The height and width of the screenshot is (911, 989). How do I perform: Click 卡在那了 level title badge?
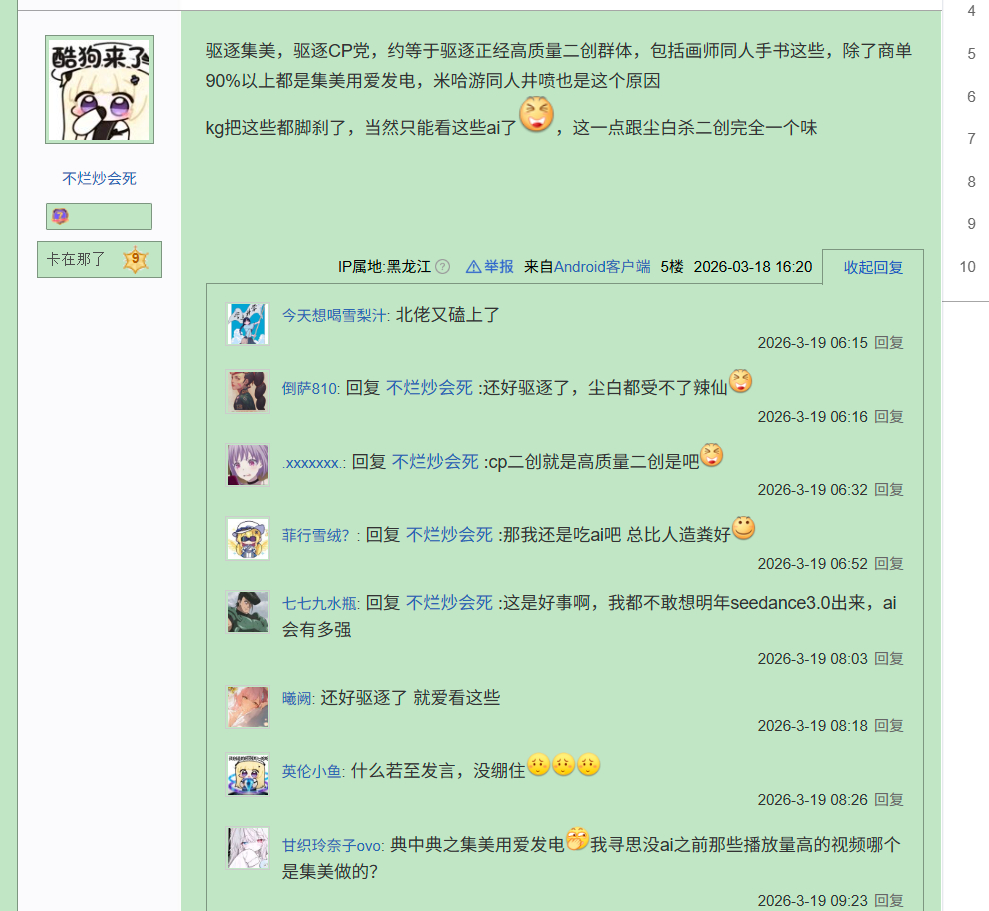pos(100,259)
